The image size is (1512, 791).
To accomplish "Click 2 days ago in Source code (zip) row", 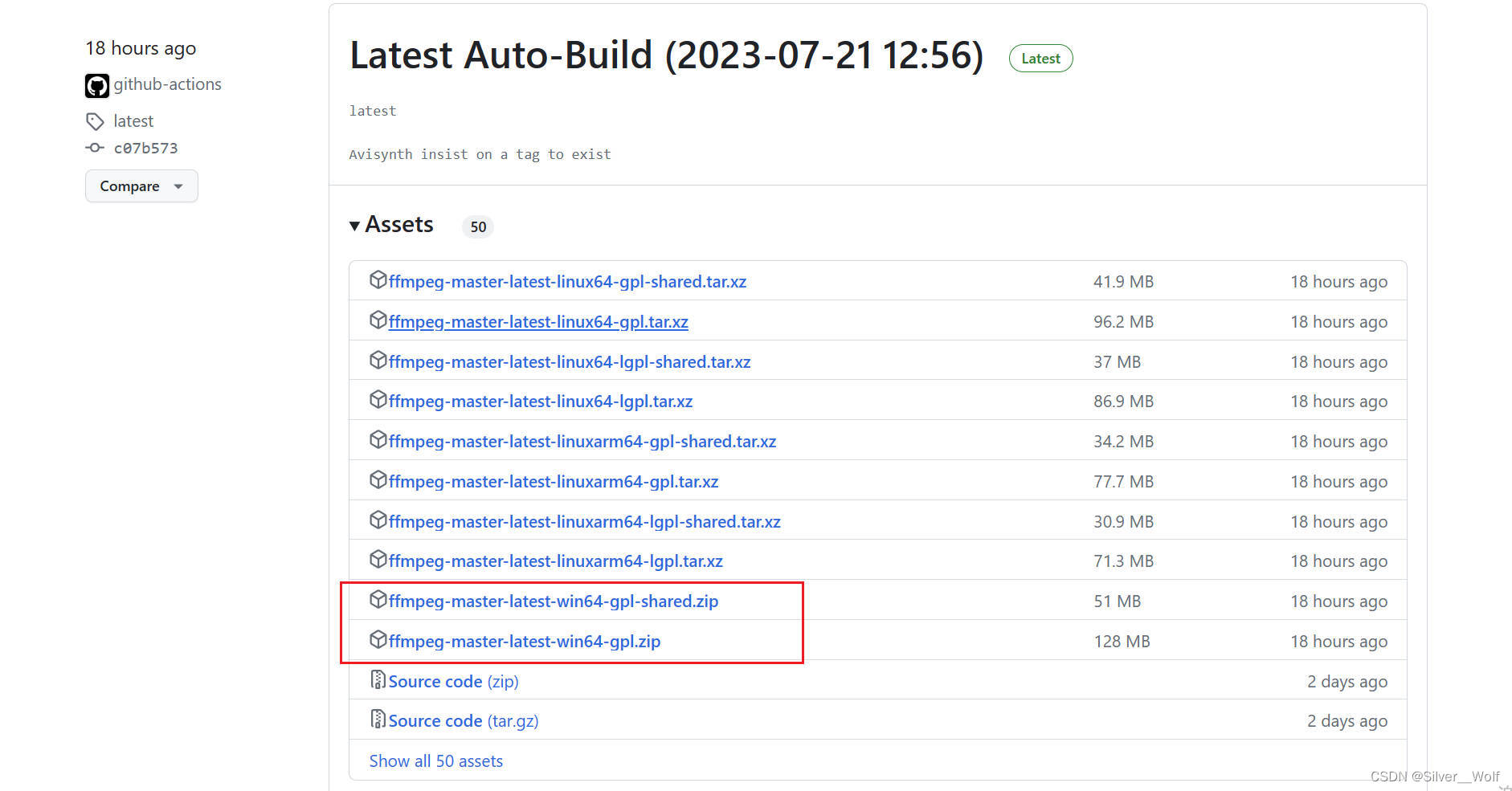I will (1347, 682).
